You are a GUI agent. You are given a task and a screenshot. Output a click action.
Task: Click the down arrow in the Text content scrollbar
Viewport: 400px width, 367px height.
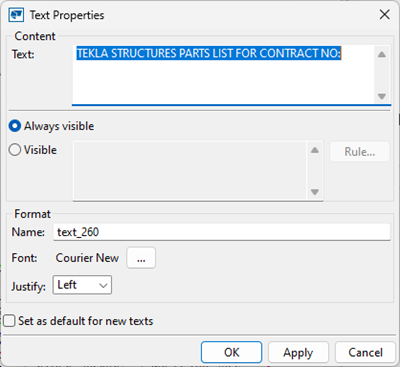pyautogui.click(x=382, y=97)
